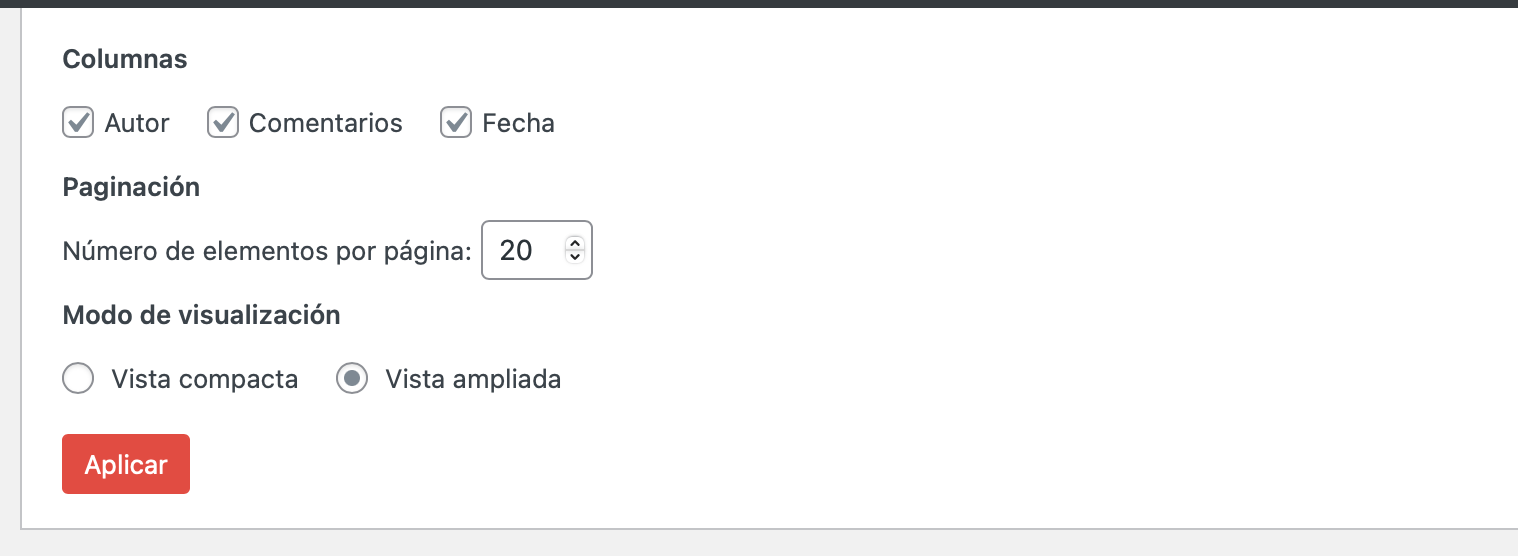Viewport: 1518px width, 556px height.
Task: Click the Columnas section heading
Action: click(x=125, y=59)
